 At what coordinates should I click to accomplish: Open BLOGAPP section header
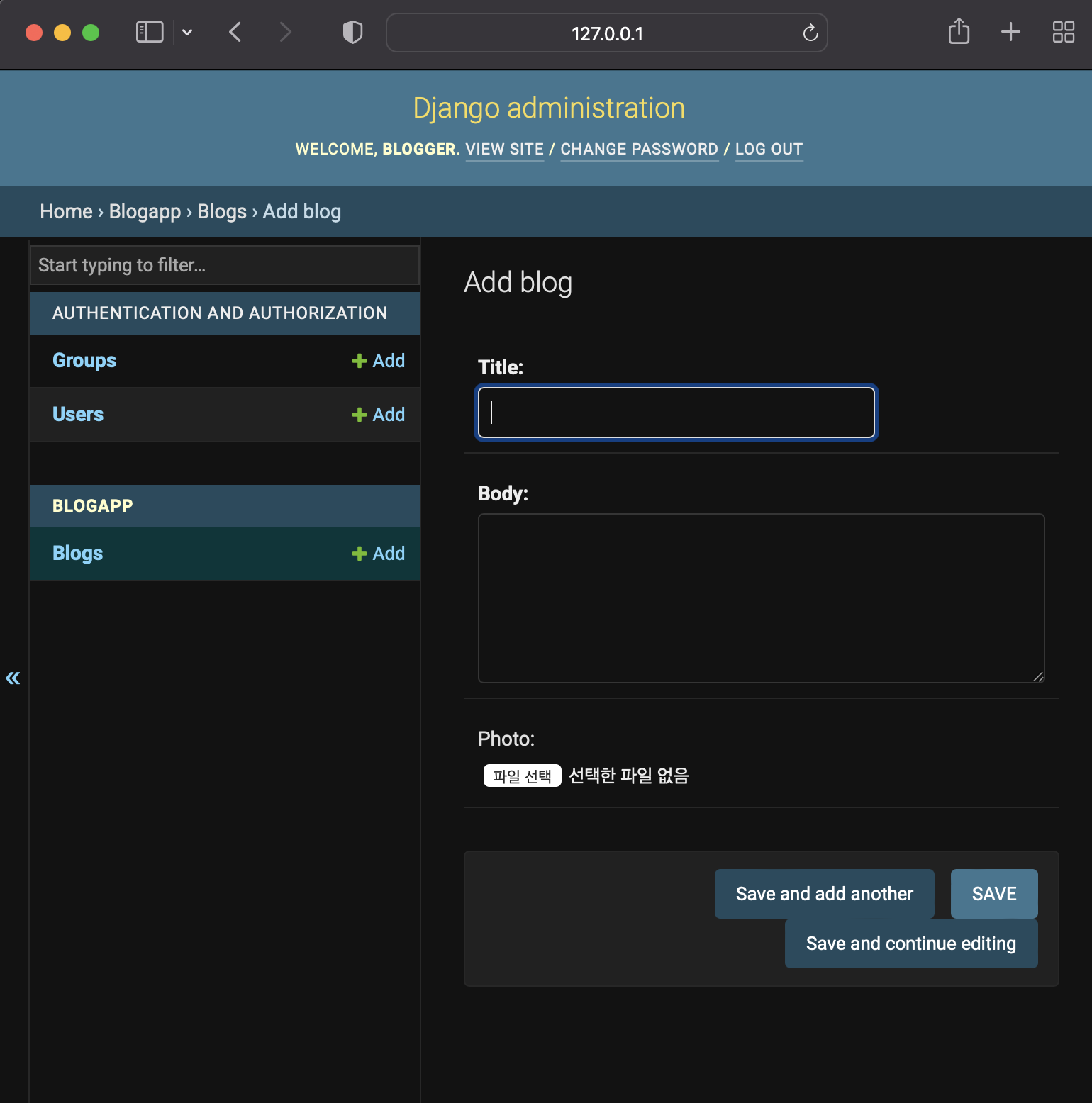tap(93, 505)
